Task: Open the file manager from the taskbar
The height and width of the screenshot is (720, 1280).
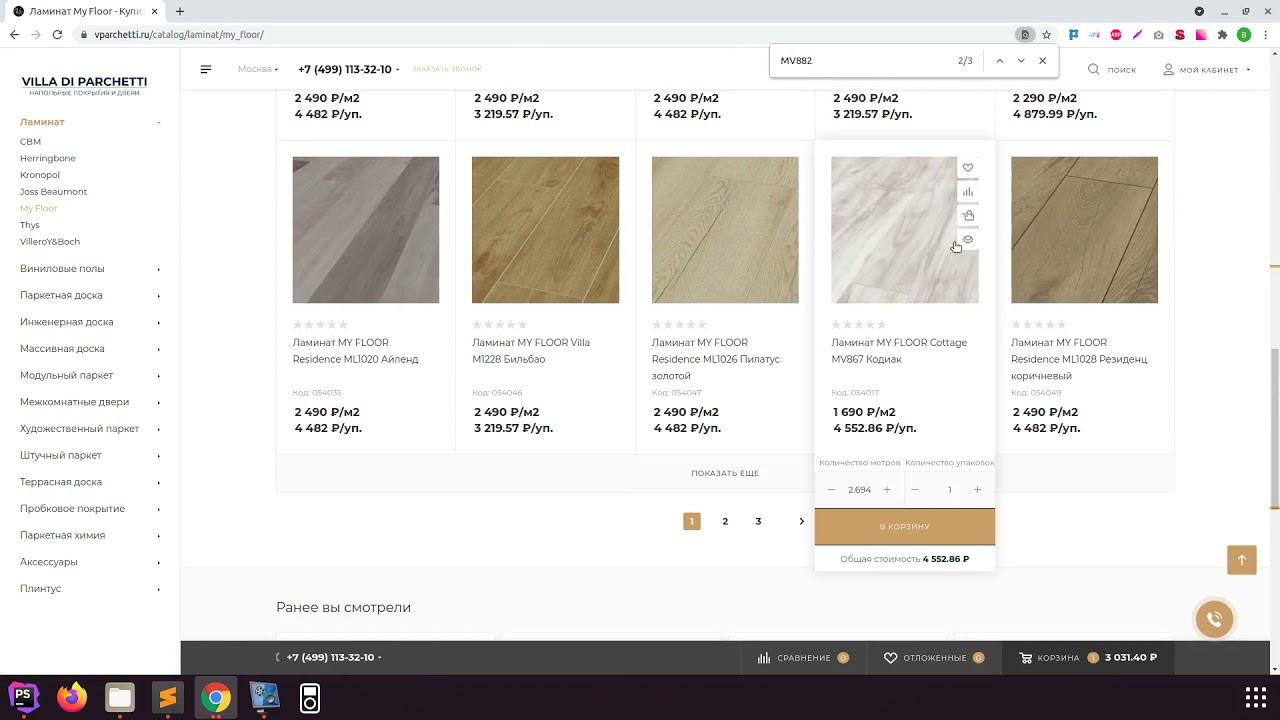Action: point(120,697)
